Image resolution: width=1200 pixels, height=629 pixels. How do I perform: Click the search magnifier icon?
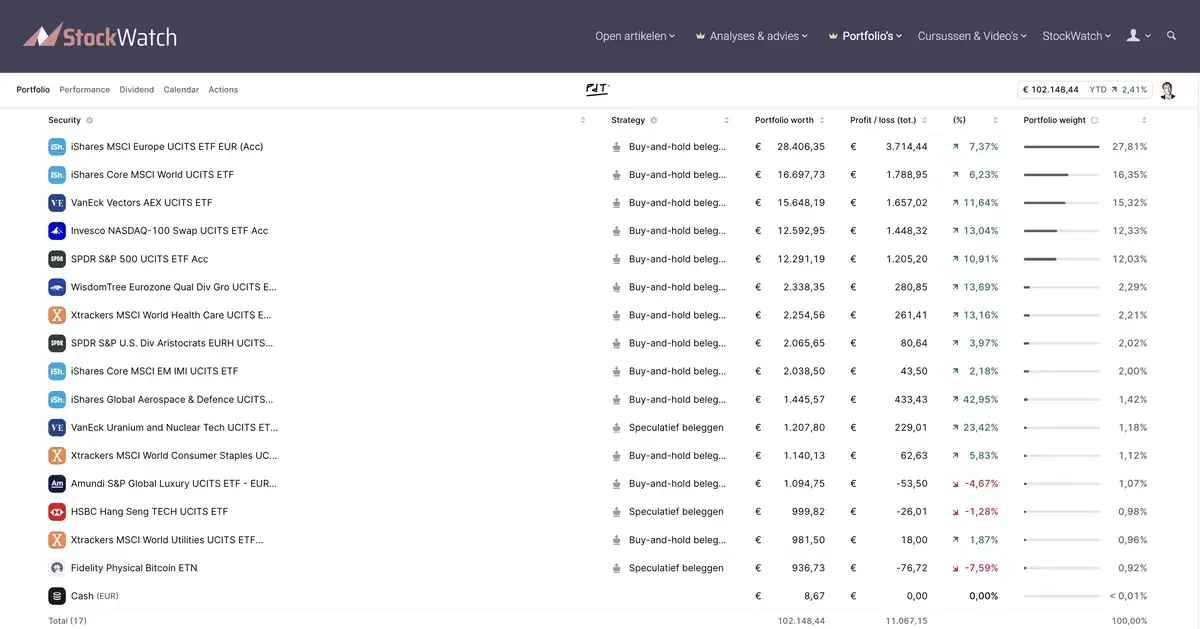1172,35
